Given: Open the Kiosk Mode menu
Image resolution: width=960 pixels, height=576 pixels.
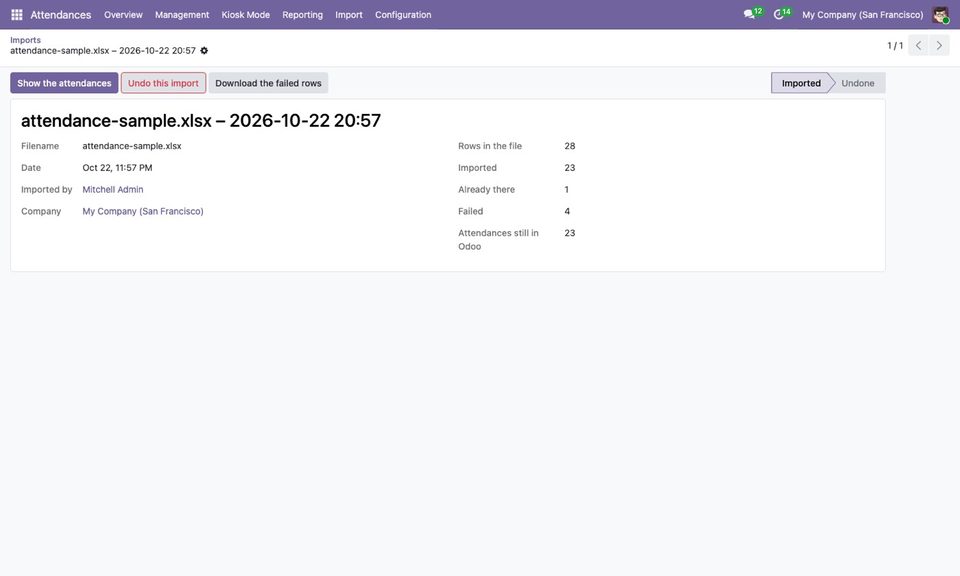Looking at the screenshot, I should point(246,15).
